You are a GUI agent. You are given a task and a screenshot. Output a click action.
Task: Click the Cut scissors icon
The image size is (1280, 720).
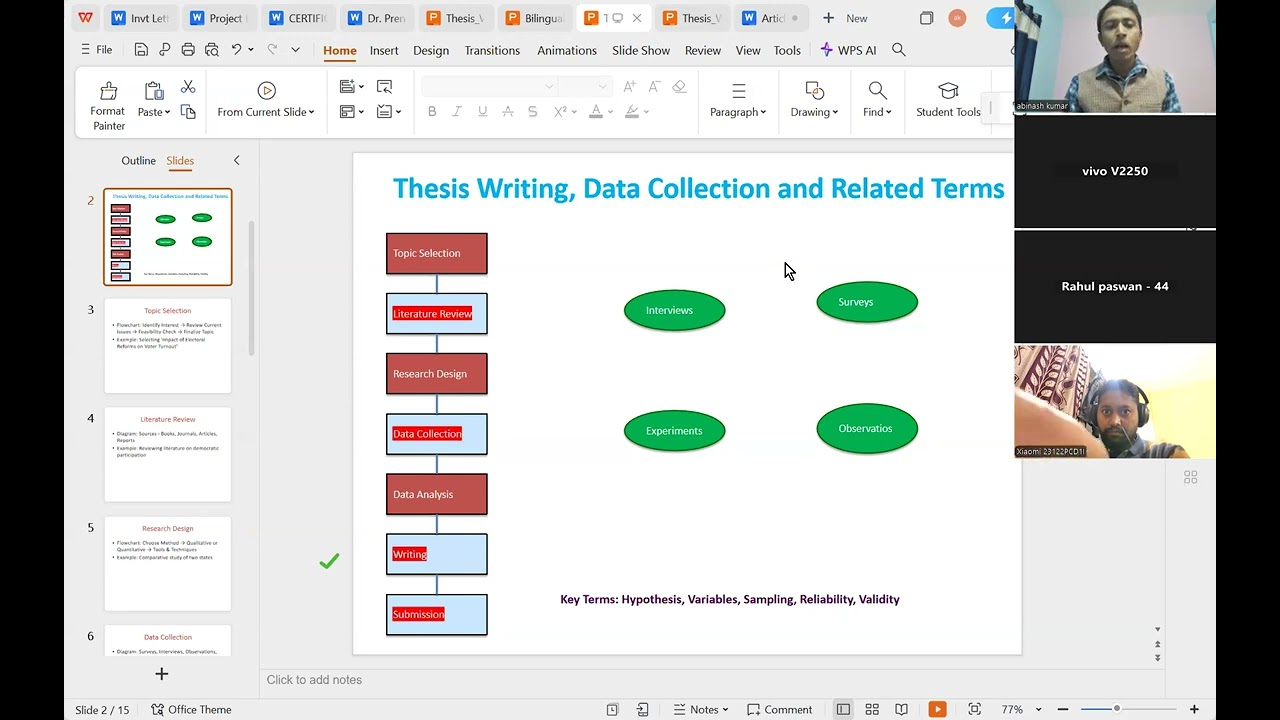point(188,88)
